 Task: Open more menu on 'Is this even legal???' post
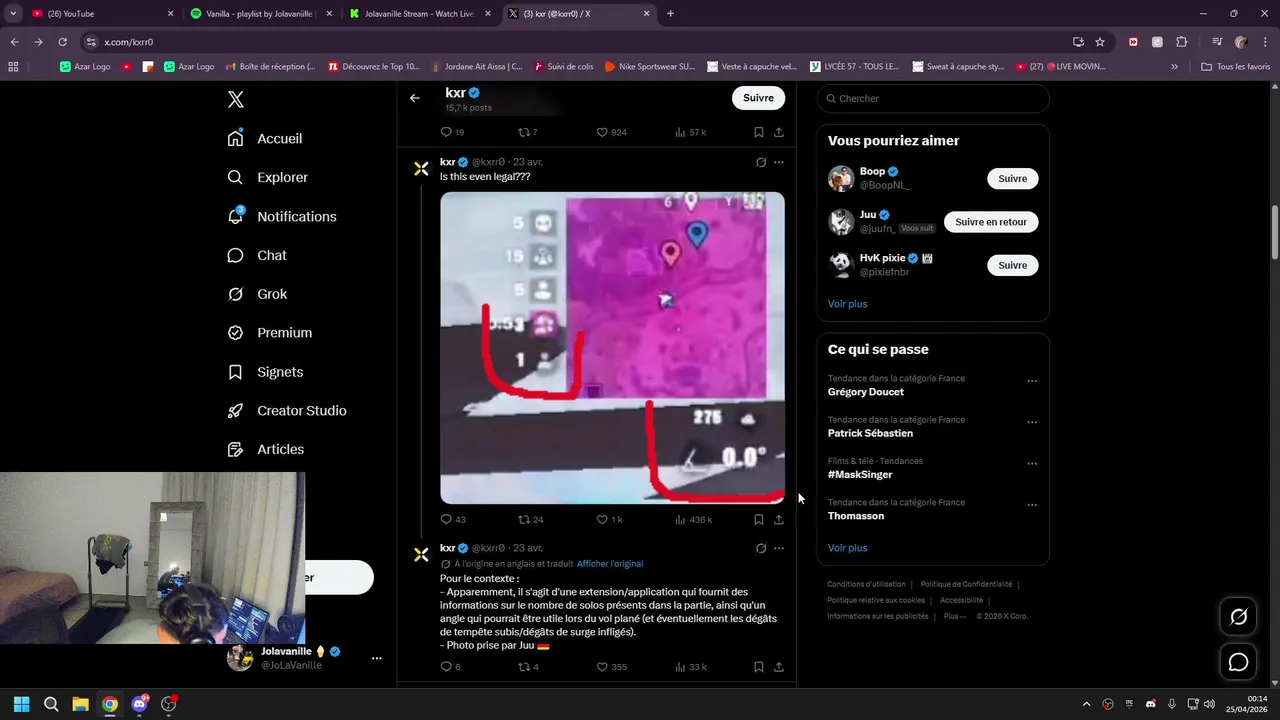click(779, 162)
